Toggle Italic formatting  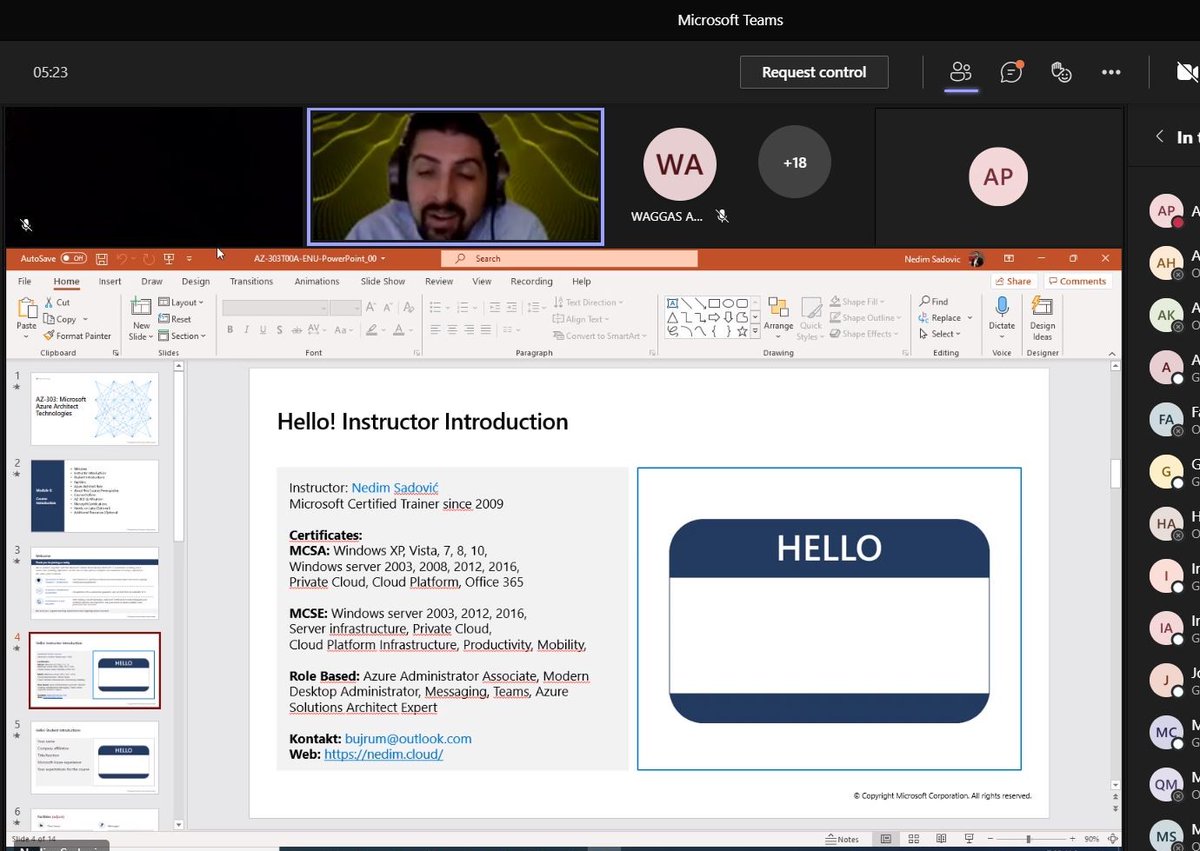(x=246, y=330)
